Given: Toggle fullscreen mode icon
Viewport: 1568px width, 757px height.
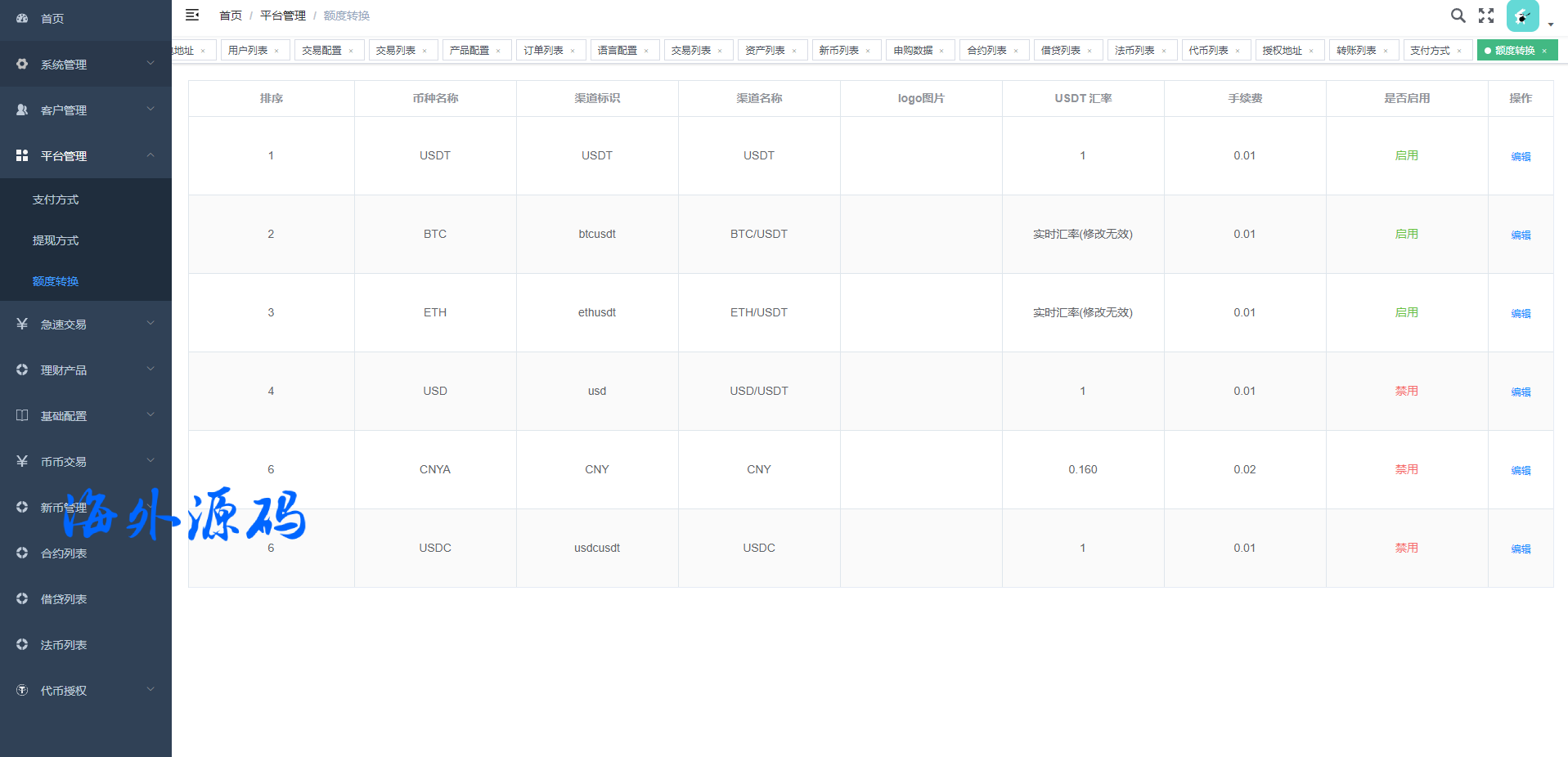Looking at the screenshot, I should tap(1486, 16).
